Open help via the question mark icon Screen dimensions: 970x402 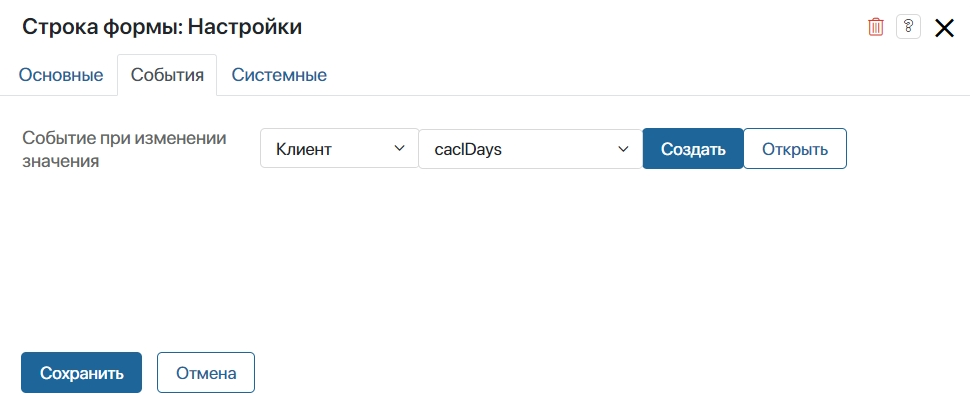point(908,27)
